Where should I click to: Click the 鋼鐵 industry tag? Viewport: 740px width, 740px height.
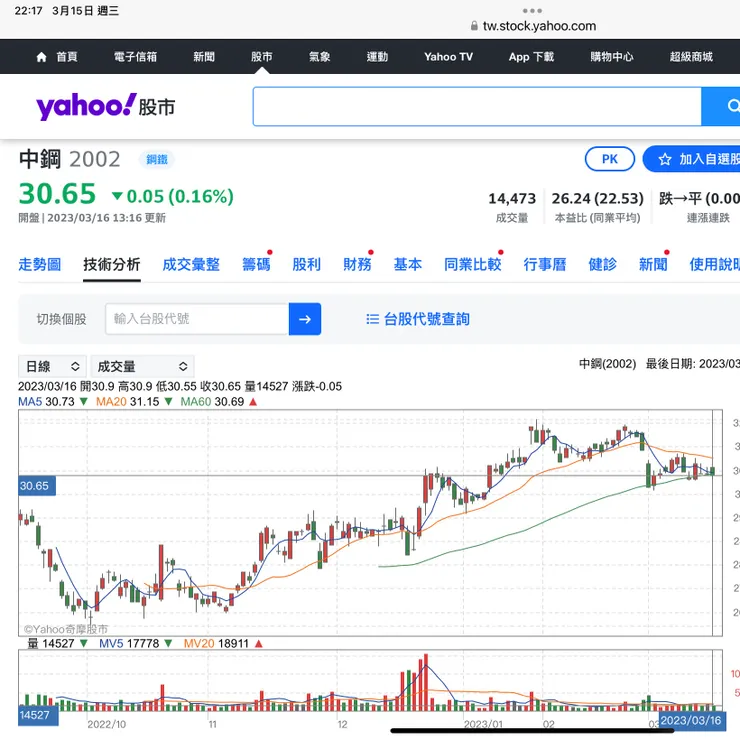tap(157, 160)
